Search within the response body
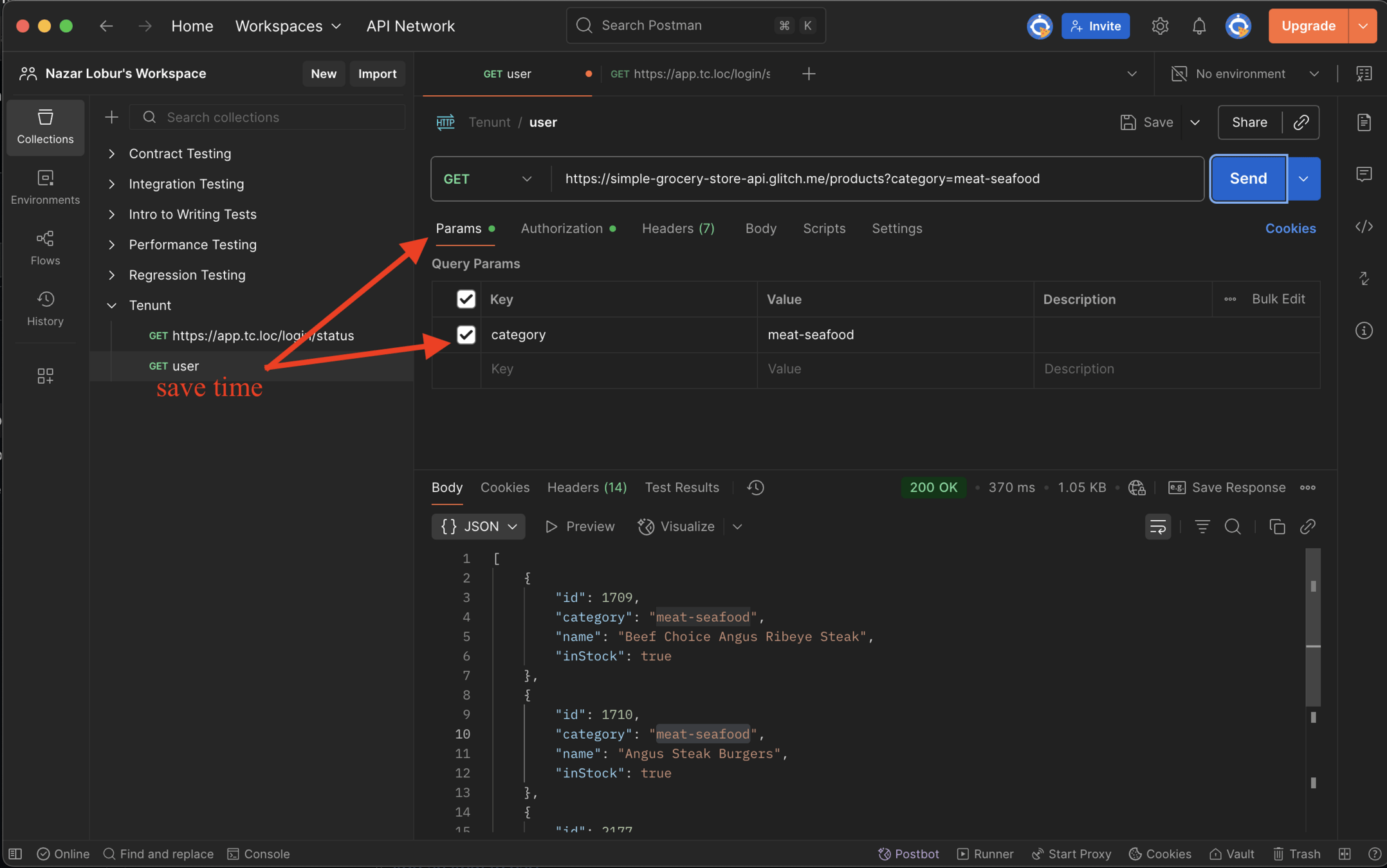Viewport: 1387px width, 868px height. (1232, 527)
